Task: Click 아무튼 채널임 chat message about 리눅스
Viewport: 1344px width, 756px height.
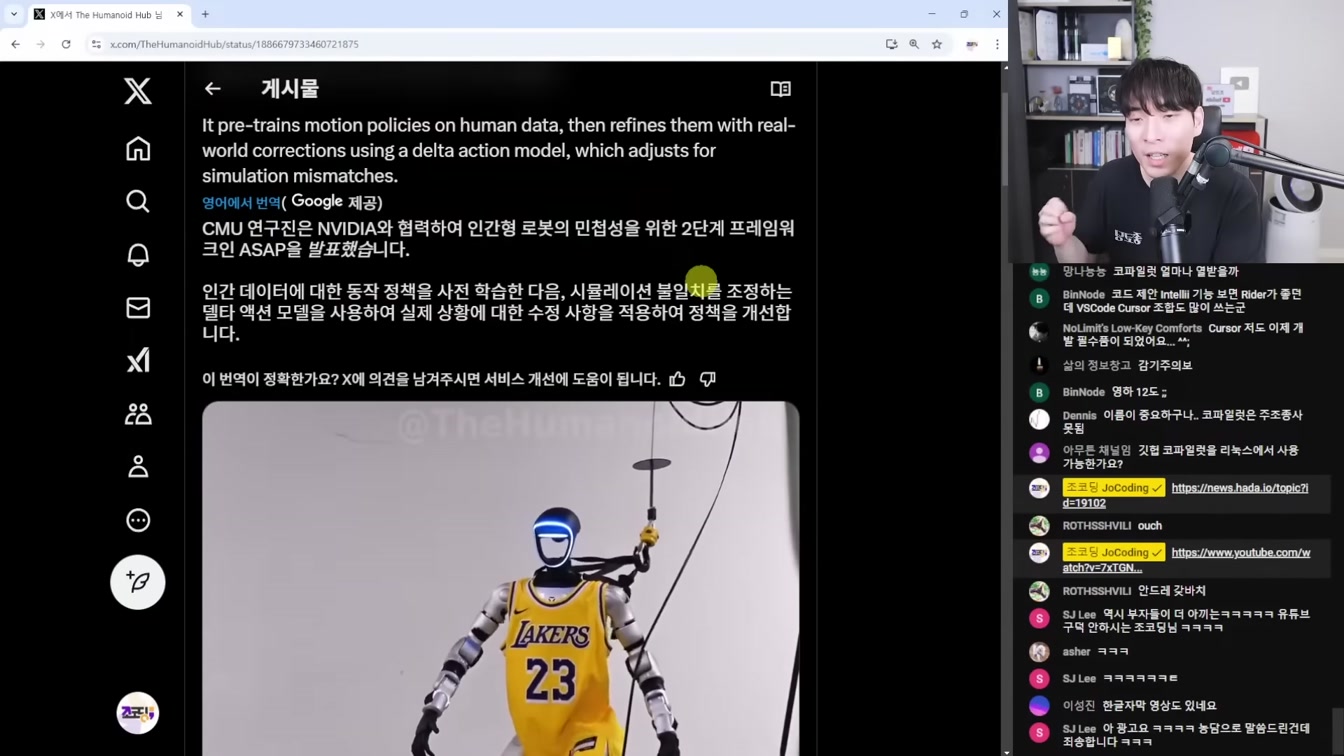Action: point(1180,457)
